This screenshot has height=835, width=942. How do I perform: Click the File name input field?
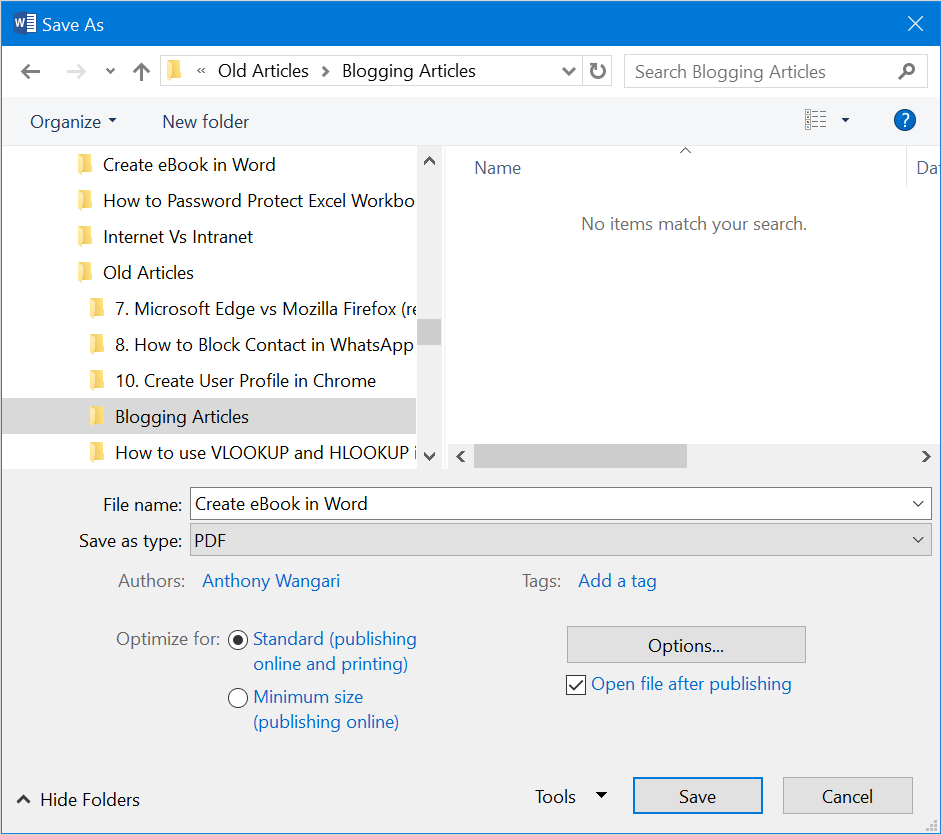550,504
